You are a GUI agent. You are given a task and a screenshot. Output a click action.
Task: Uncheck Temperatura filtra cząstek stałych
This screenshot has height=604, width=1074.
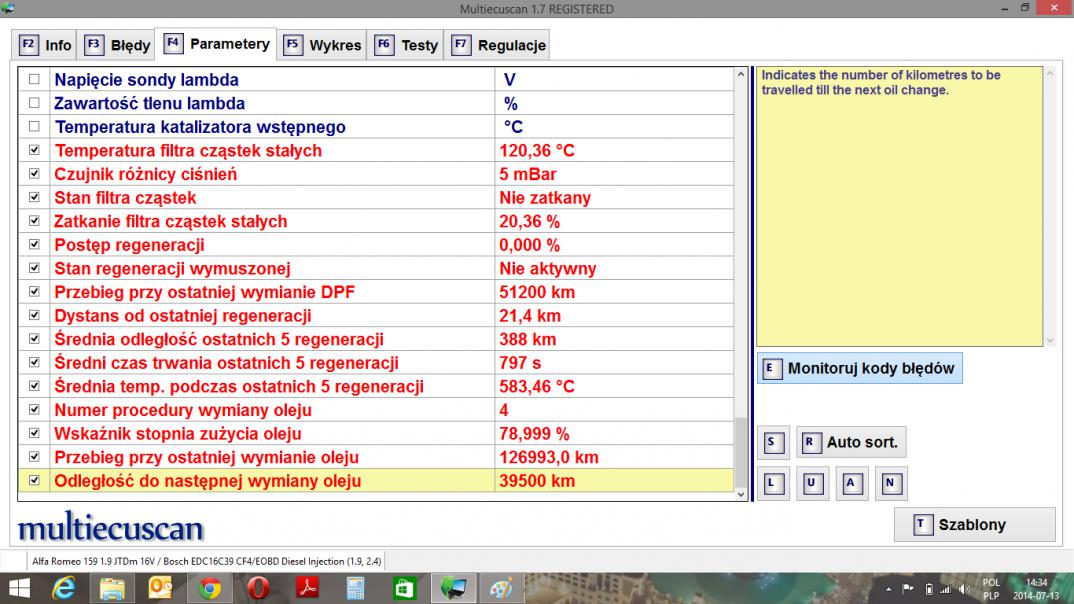[x=35, y=150]
